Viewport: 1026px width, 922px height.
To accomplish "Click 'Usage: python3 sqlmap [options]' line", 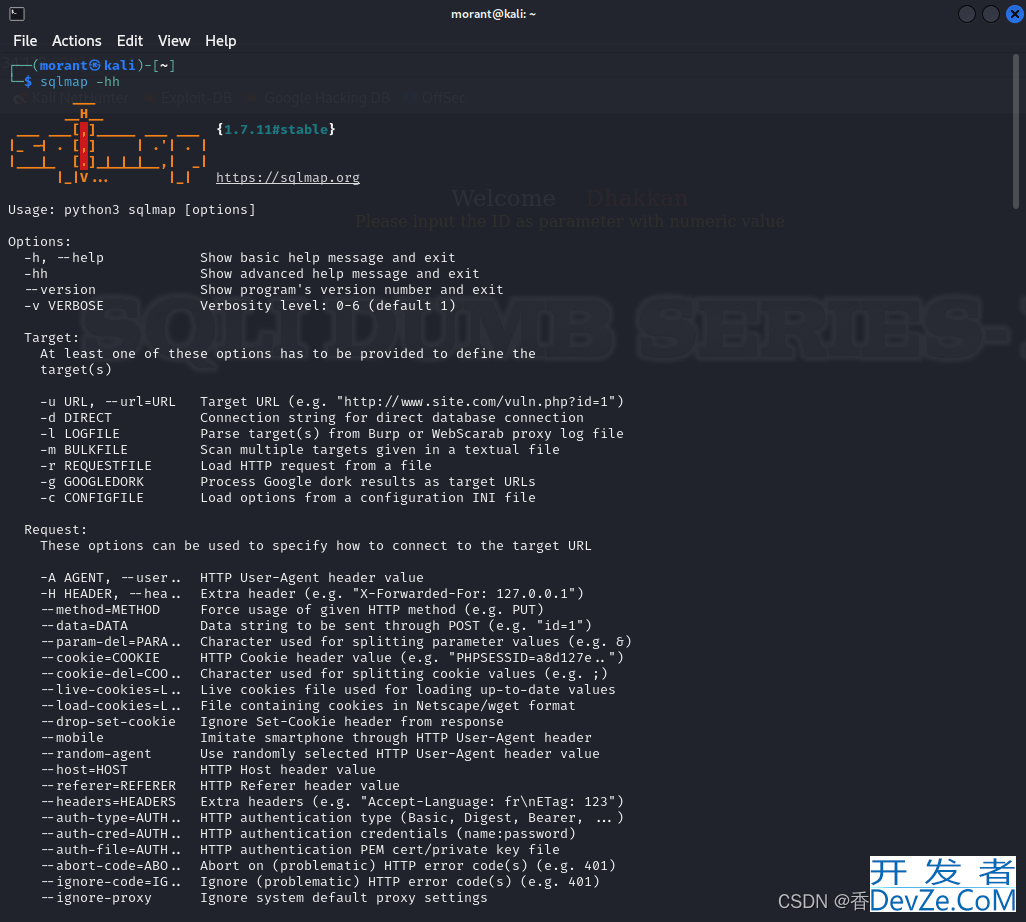I will pos(132,209).
